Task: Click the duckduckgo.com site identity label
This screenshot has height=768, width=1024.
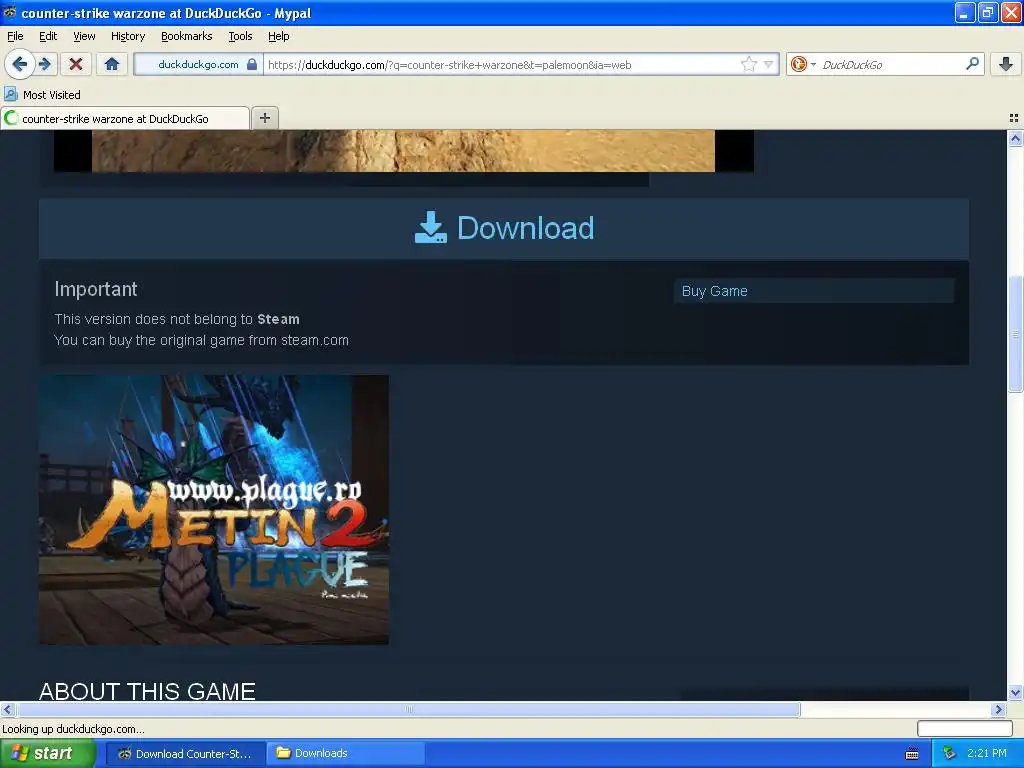Action: (x=198, y=64)
